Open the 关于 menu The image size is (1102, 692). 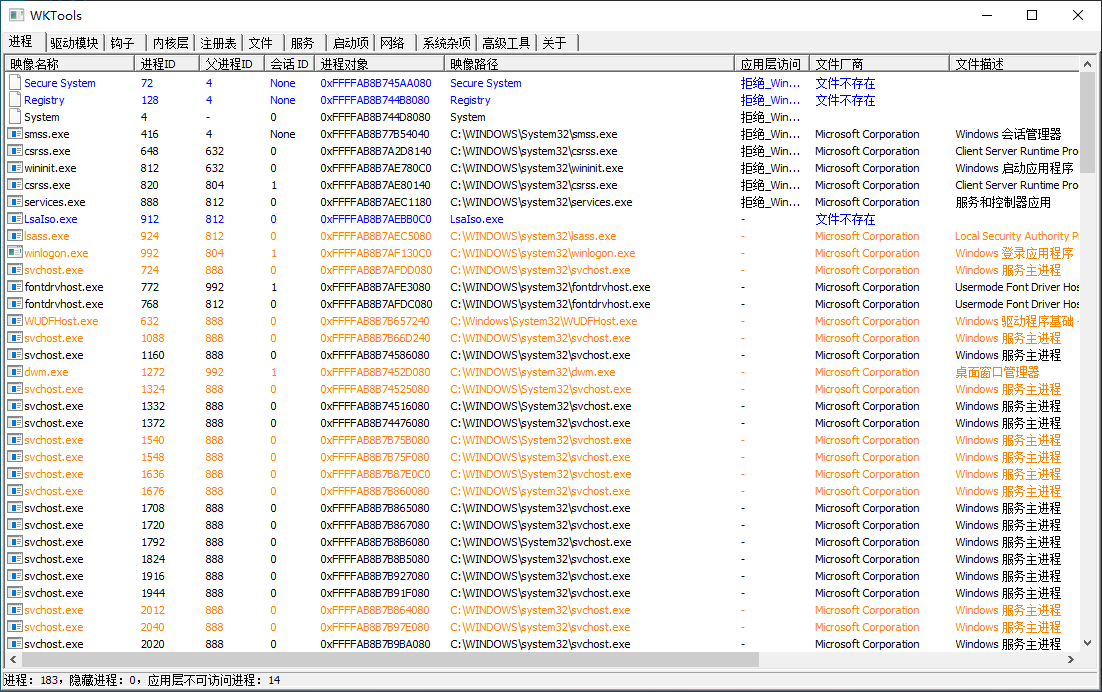pos(554,42)
